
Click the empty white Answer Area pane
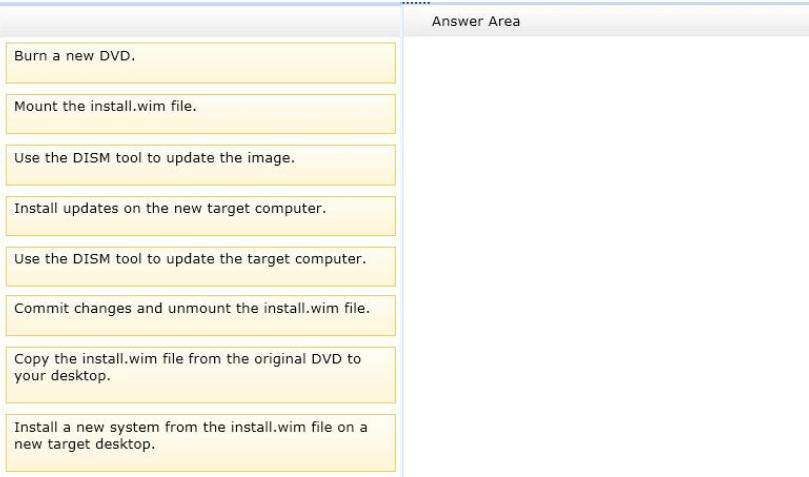(606, 256)
